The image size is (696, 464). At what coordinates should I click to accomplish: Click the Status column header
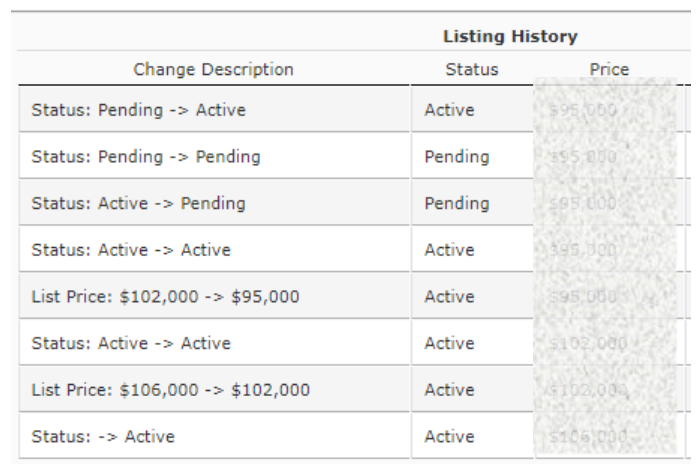[472, 70]
